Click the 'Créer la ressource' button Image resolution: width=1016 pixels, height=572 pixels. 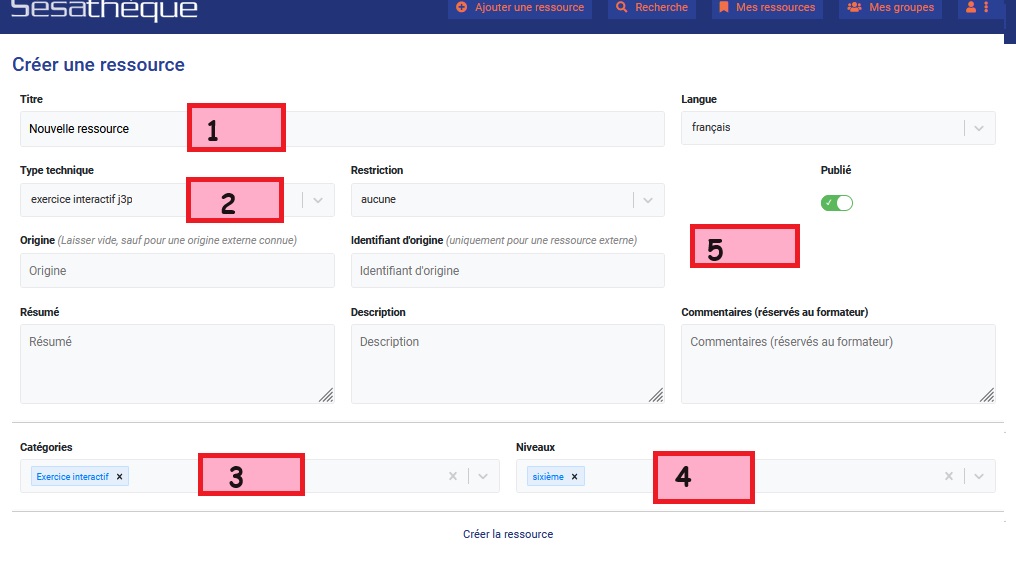pos(508,534)
